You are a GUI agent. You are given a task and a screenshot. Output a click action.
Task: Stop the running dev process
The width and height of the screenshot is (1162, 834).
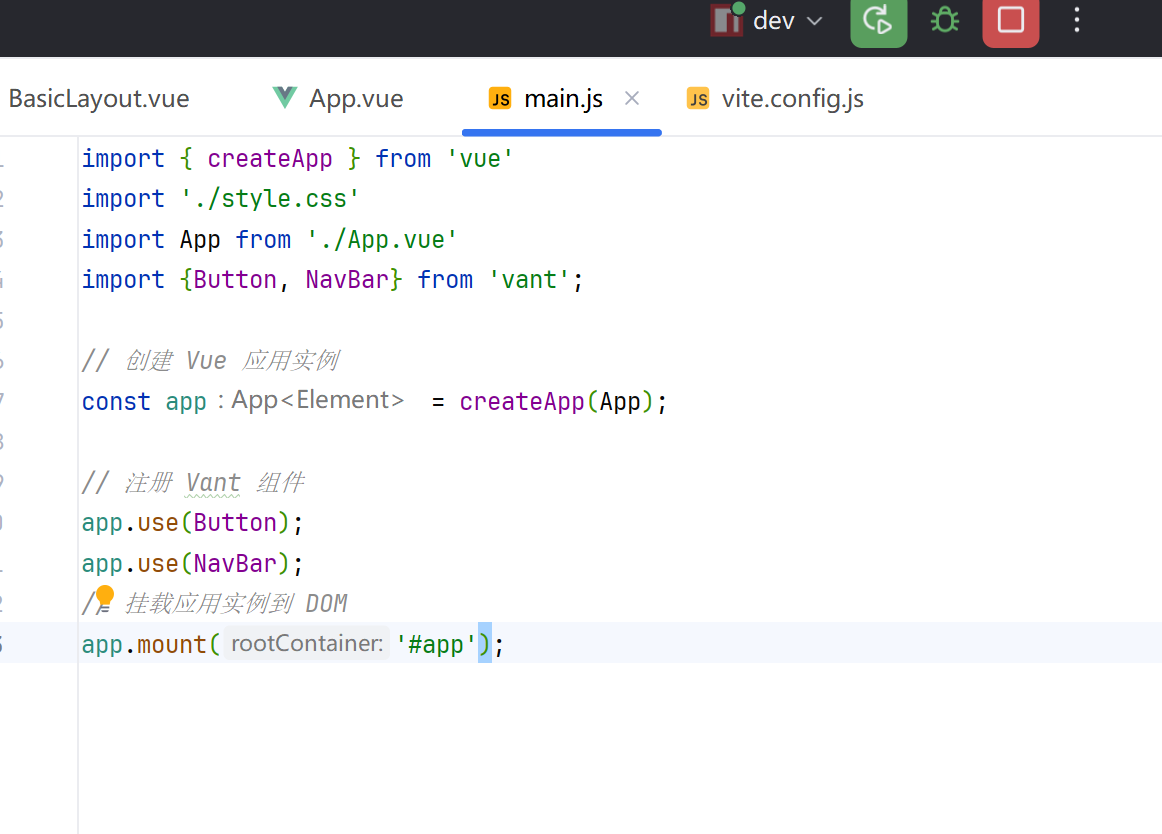1010,21
